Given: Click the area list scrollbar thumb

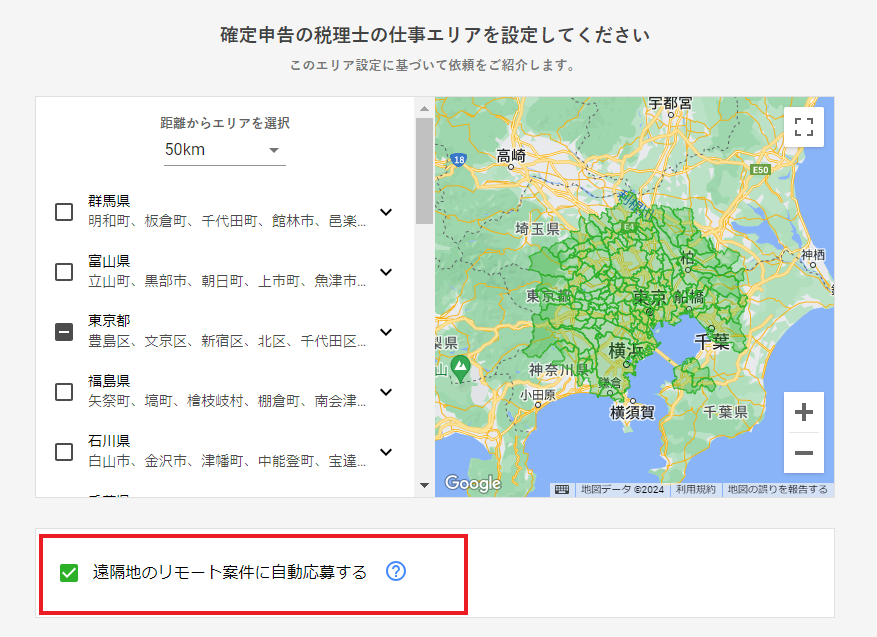Looking at the screenshot, I should 425,171.
